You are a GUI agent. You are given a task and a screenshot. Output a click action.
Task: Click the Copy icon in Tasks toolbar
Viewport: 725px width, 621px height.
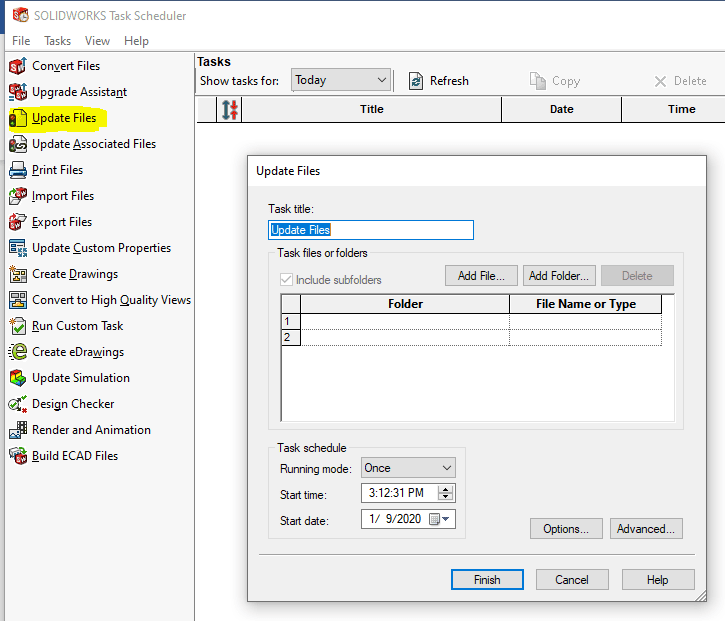tap(538, 81)
